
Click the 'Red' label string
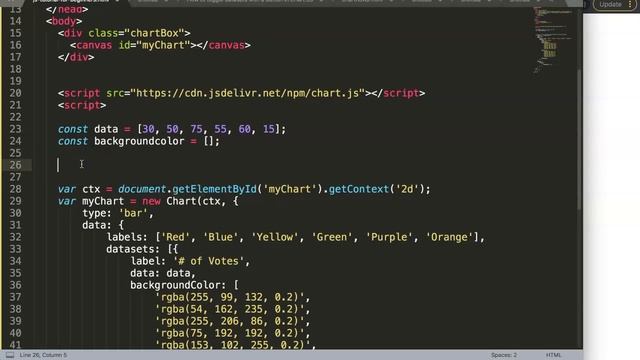pyautogui.click(x=175, y=237)
